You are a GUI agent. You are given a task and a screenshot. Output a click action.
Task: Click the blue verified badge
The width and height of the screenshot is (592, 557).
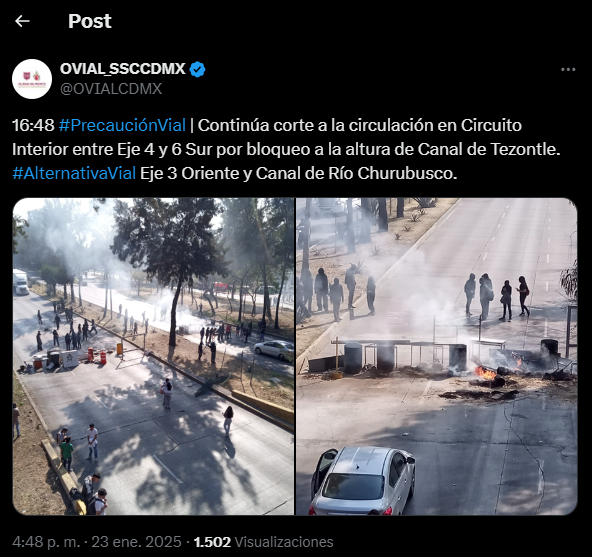pos(197,69)
